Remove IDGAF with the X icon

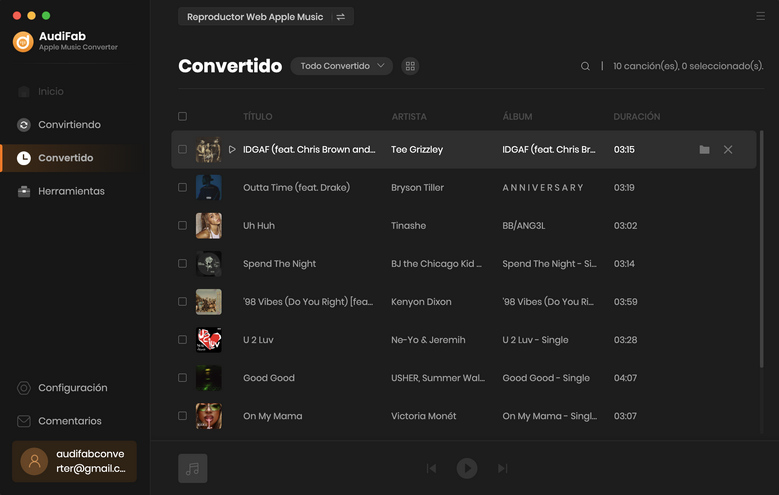point(728,150)
